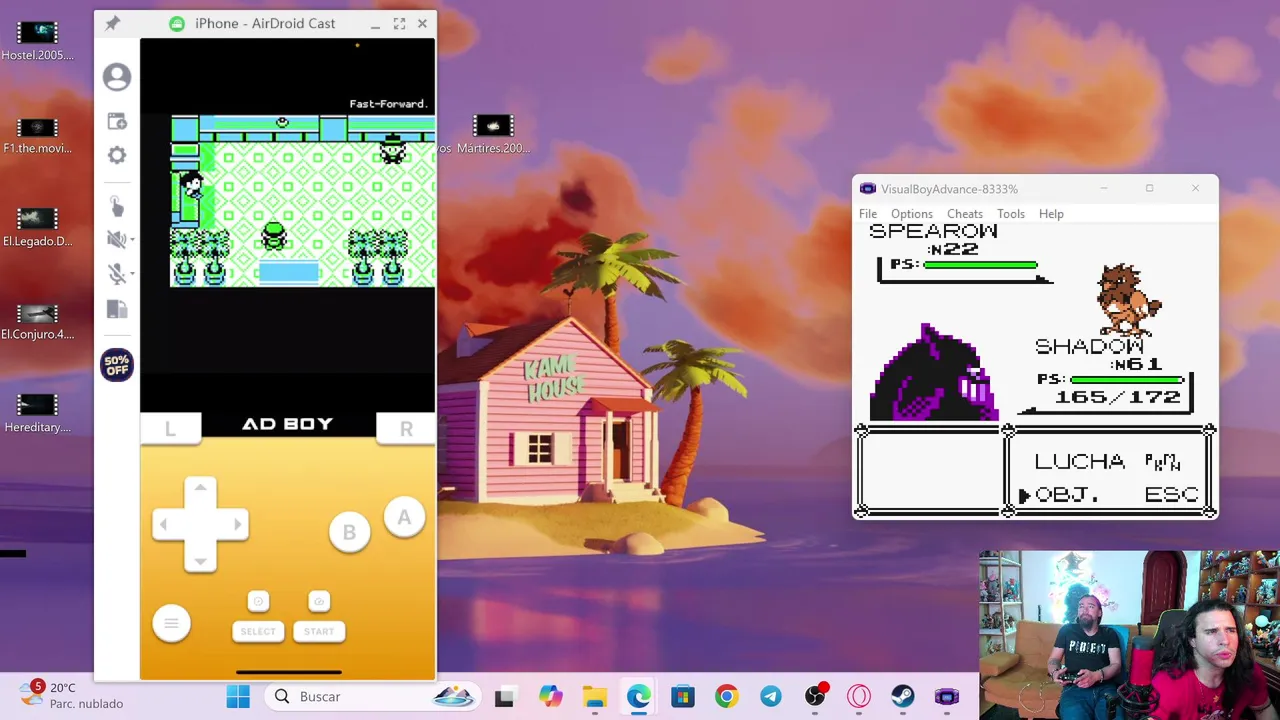1280x720 pixels.
Task: Open the weather widget showing 20°C
Action: [x=72, y=695]
